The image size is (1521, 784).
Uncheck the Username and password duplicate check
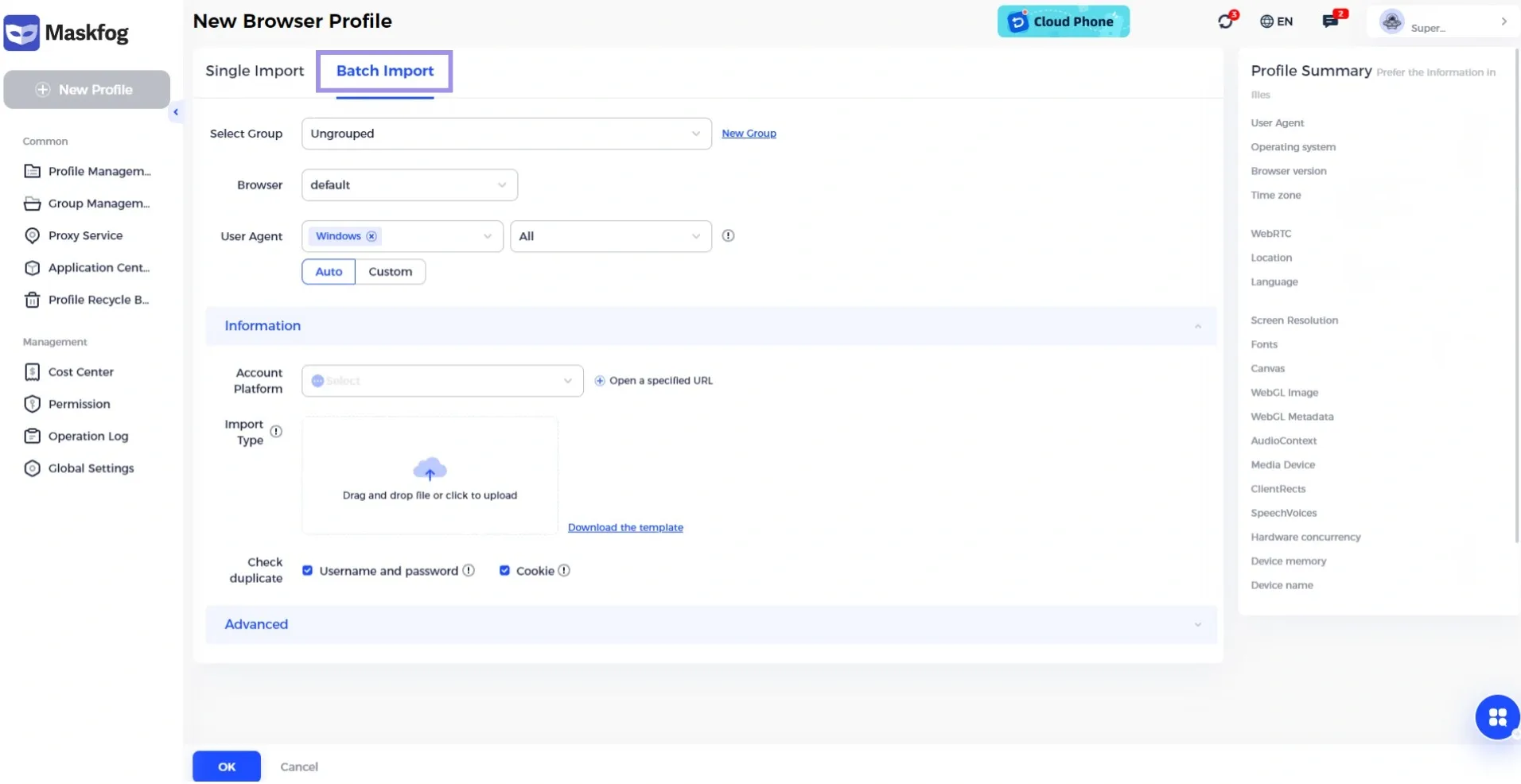coord(307,570)
